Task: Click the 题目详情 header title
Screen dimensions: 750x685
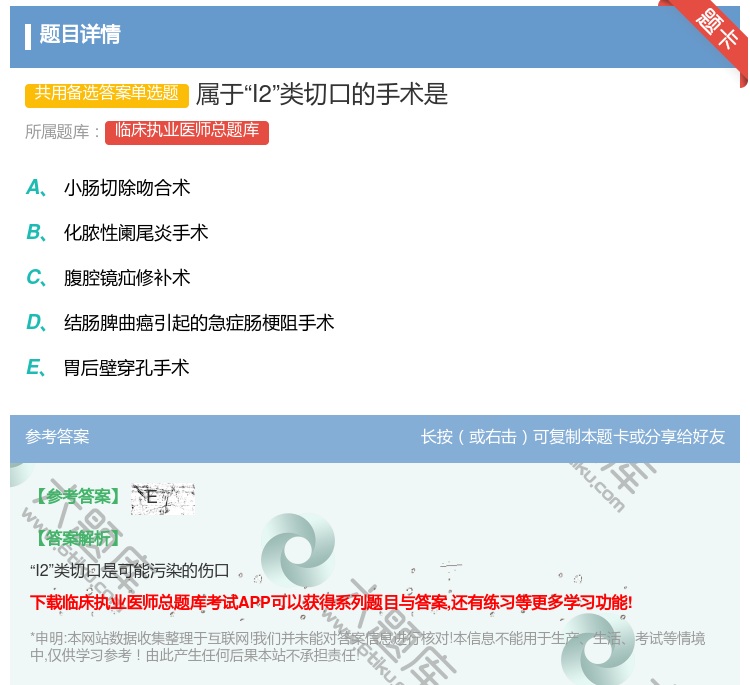Action: pyautogui.click(x=80, y=34)
